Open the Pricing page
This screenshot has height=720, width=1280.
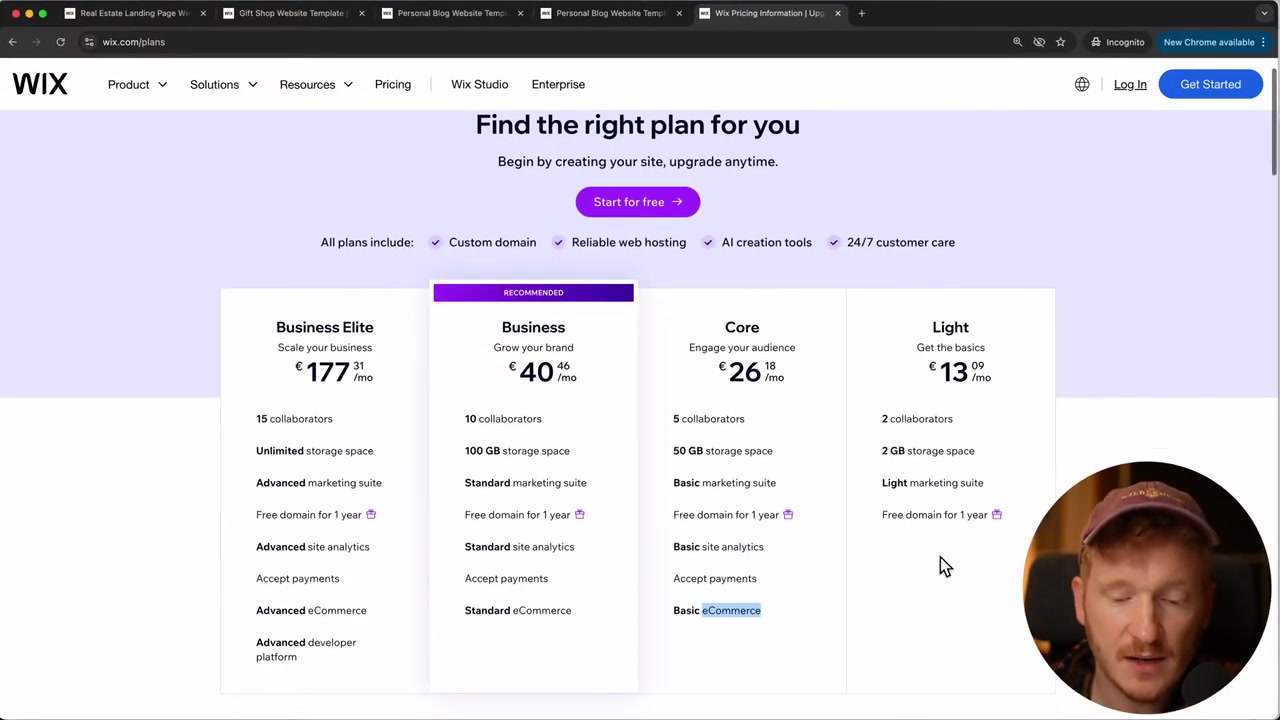pos(393,84)
